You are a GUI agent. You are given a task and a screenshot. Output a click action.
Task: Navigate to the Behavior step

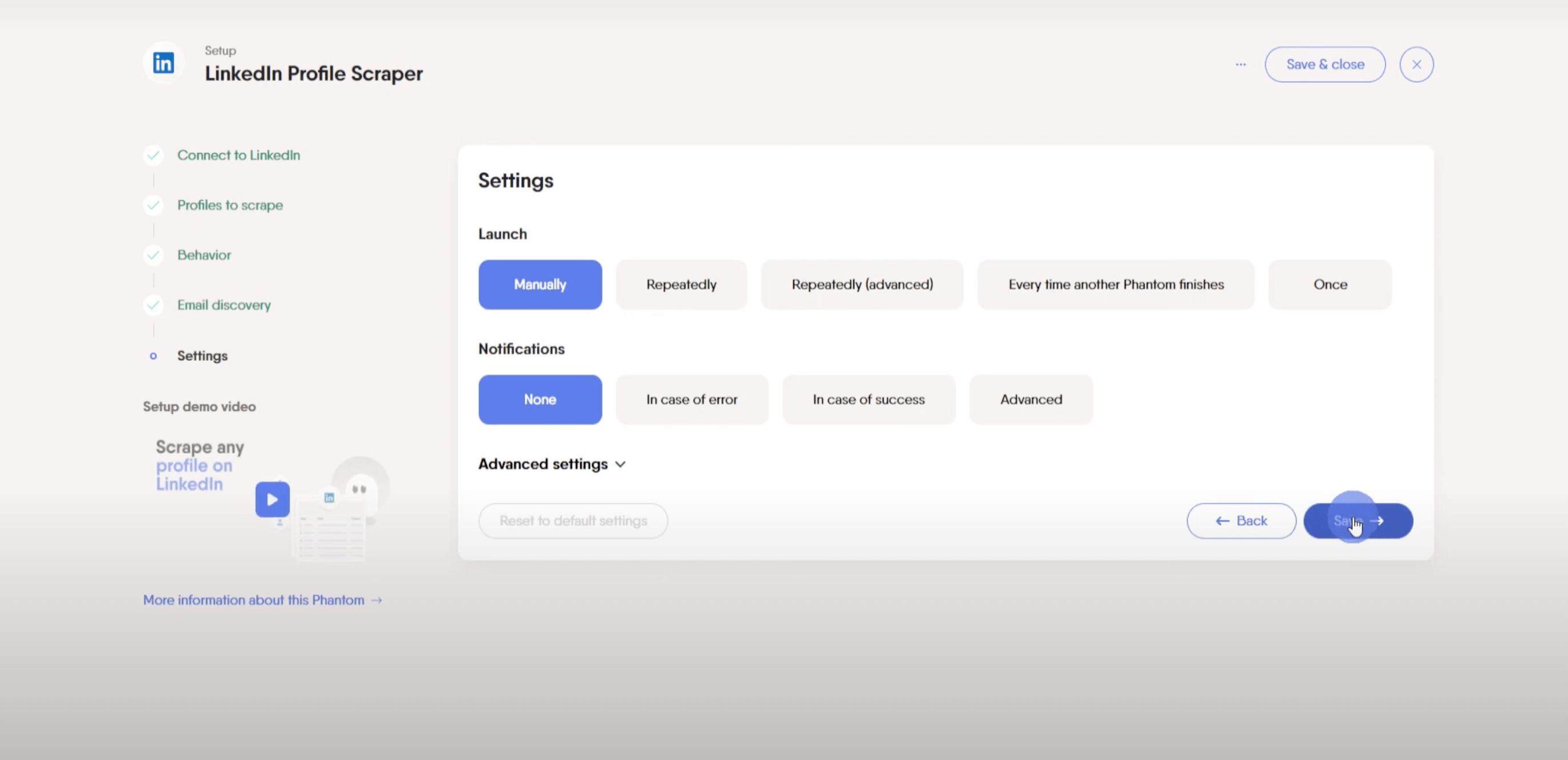pyautogui.click(x=204, y=255)
